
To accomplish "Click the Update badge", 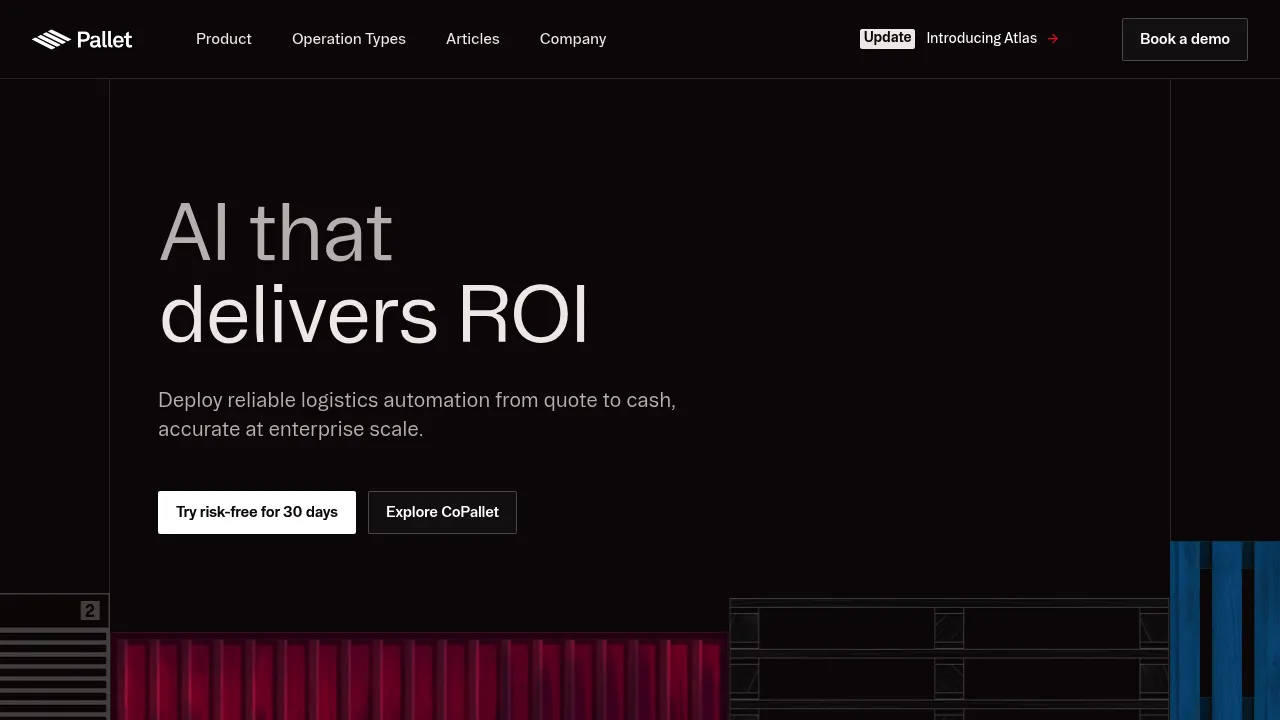I will [887, 38].
